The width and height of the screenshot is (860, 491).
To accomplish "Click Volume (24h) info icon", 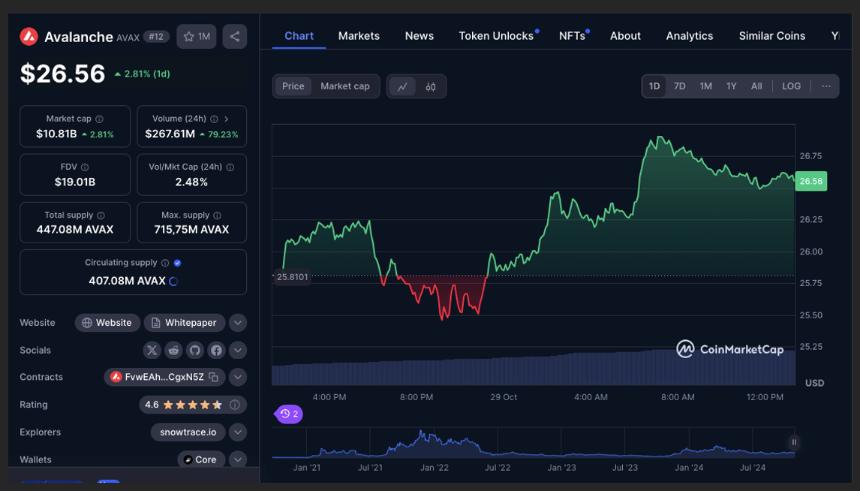I will point(214,119).
